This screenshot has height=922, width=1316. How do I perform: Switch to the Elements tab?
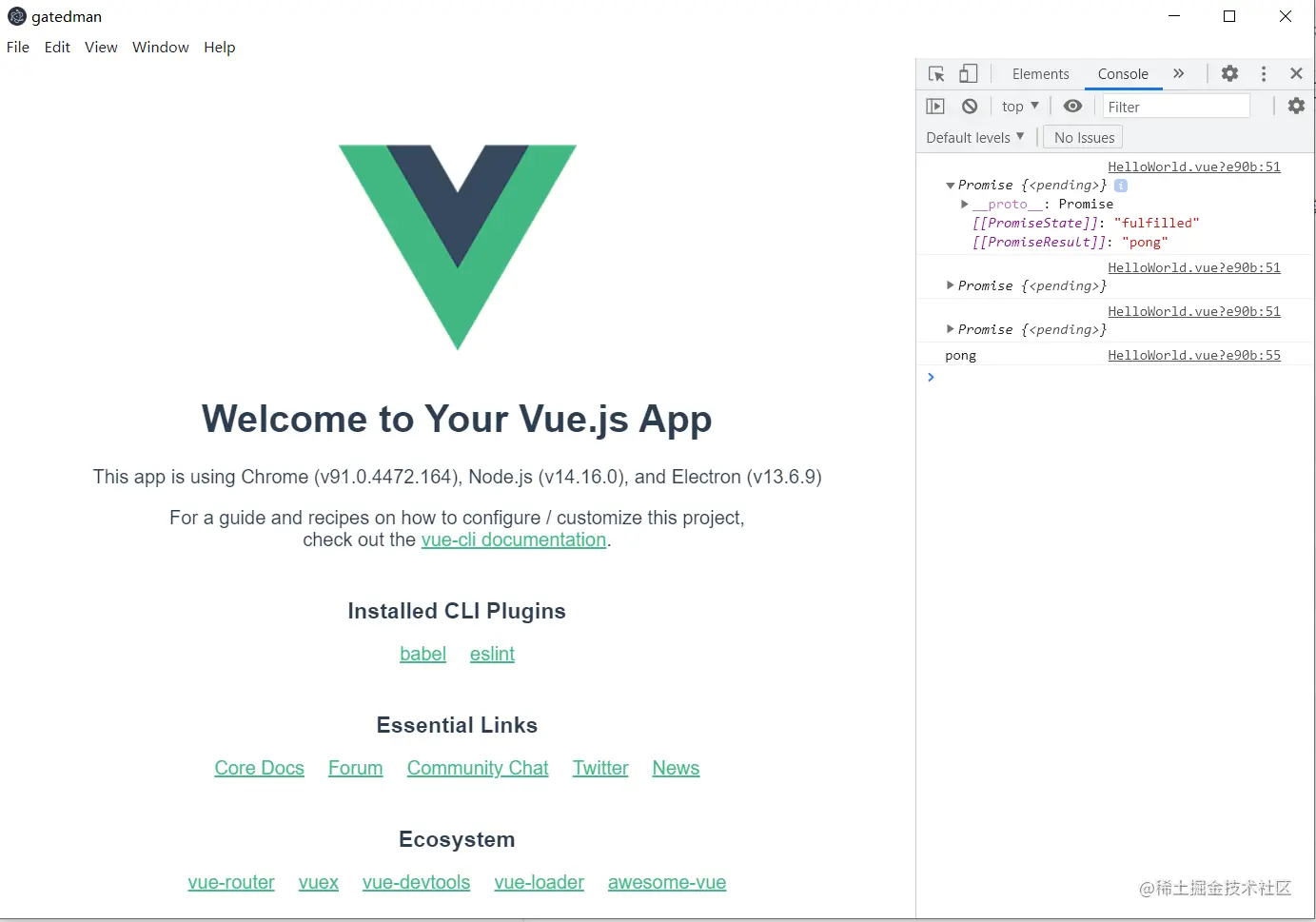1041,73
